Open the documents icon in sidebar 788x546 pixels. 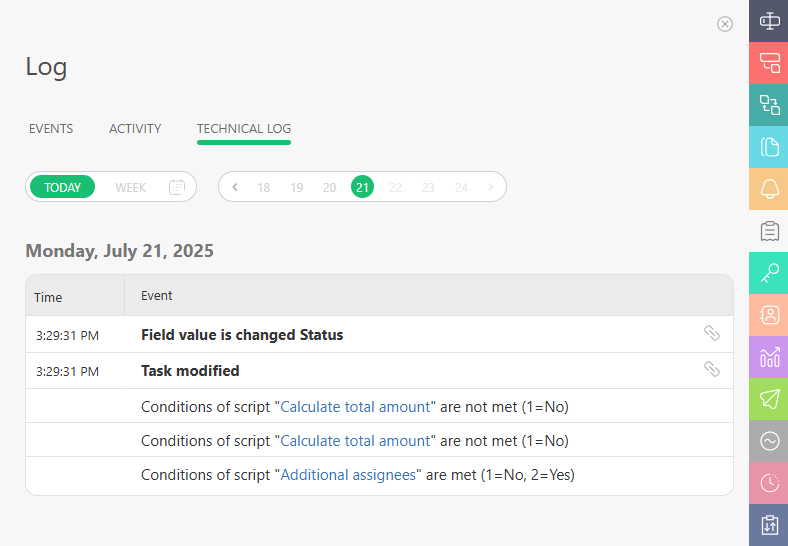coord(769,147)
